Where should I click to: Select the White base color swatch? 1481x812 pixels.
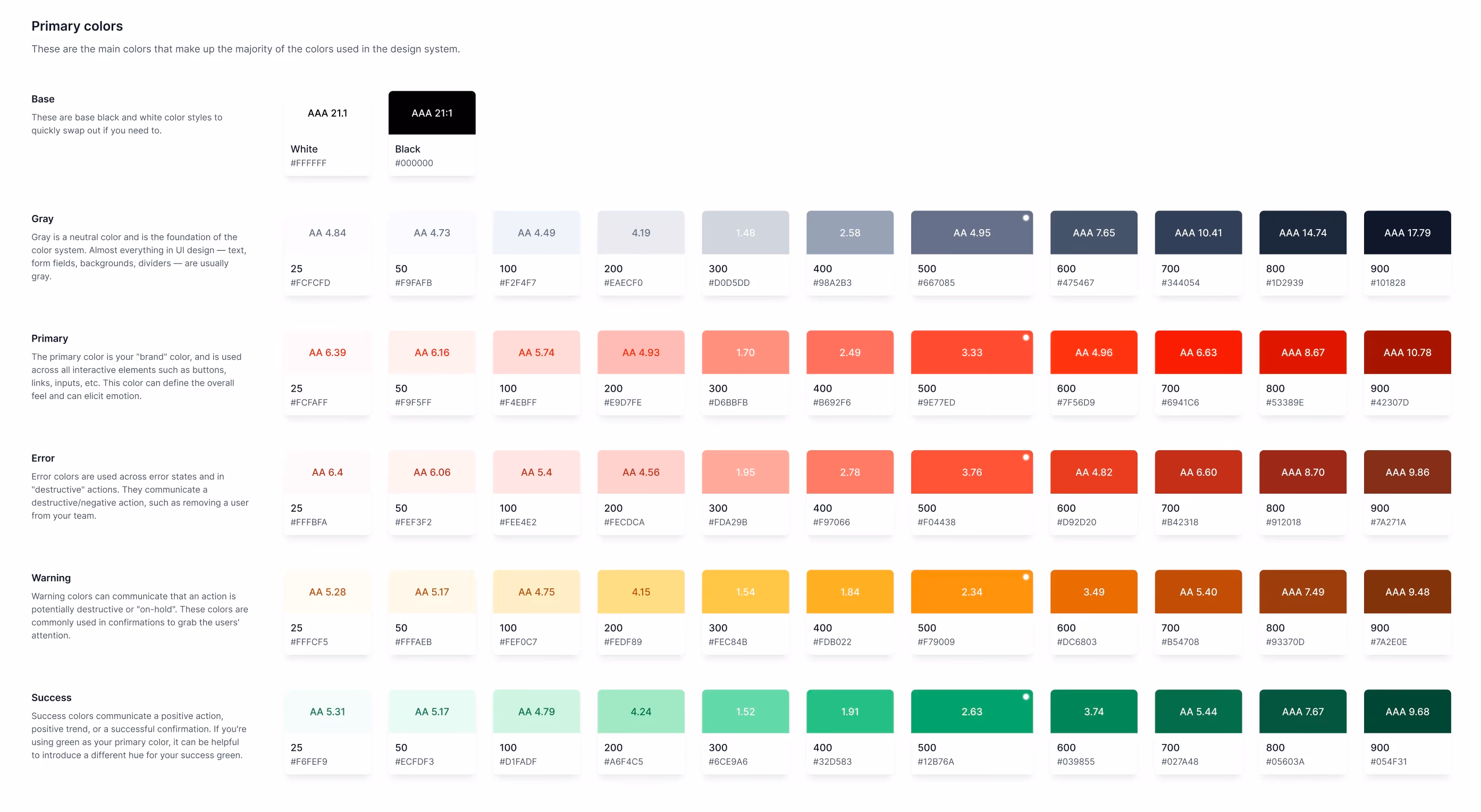pos(326,113)
